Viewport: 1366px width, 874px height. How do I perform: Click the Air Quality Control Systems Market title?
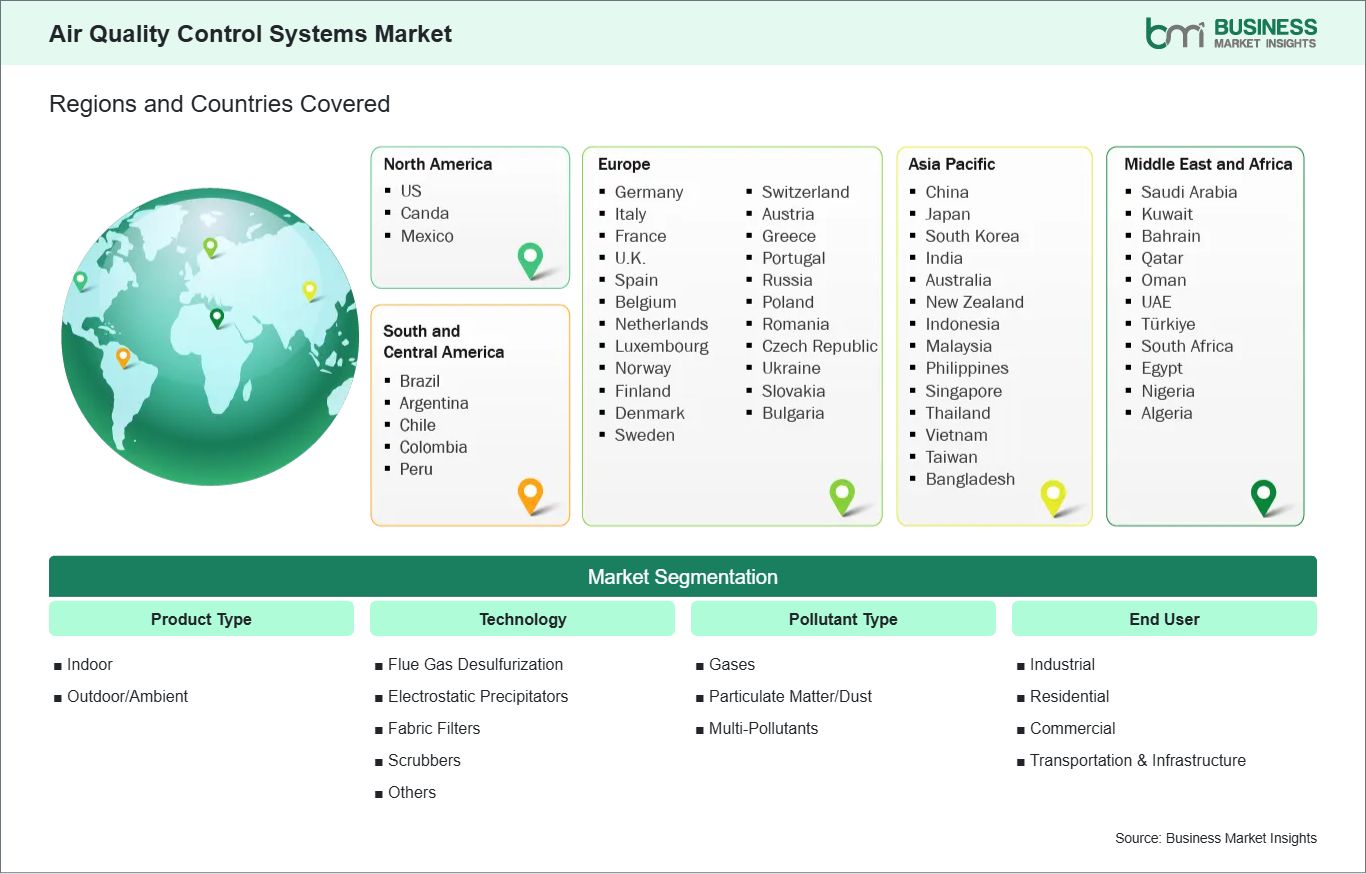(x=250, y=33)
